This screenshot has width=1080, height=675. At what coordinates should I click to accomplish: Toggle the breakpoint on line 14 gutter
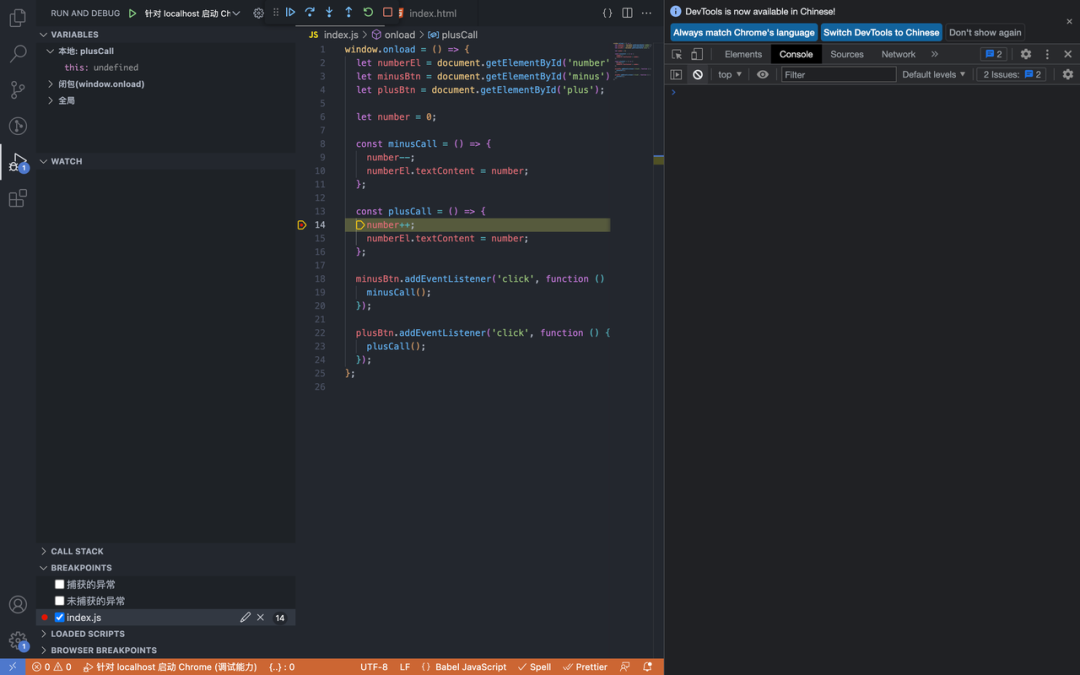(x=302, y=225)
